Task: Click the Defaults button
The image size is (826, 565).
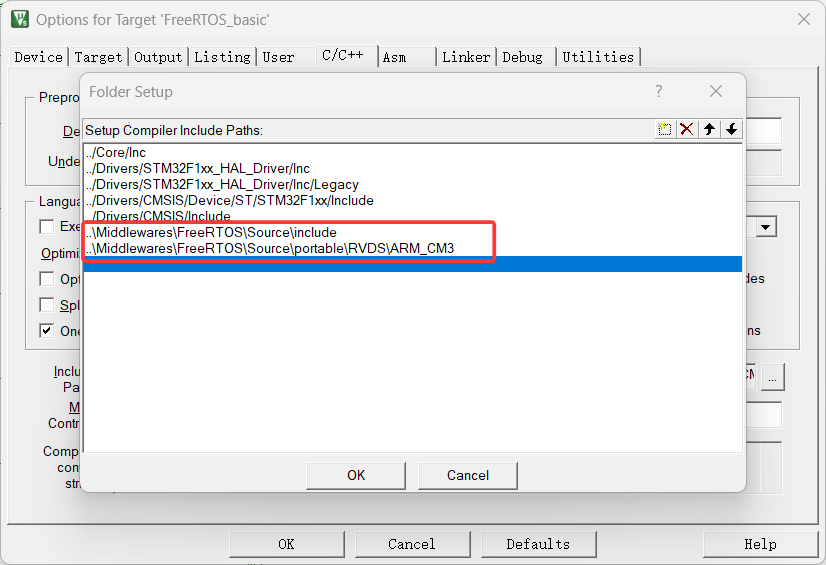Action: pos(538,544)
